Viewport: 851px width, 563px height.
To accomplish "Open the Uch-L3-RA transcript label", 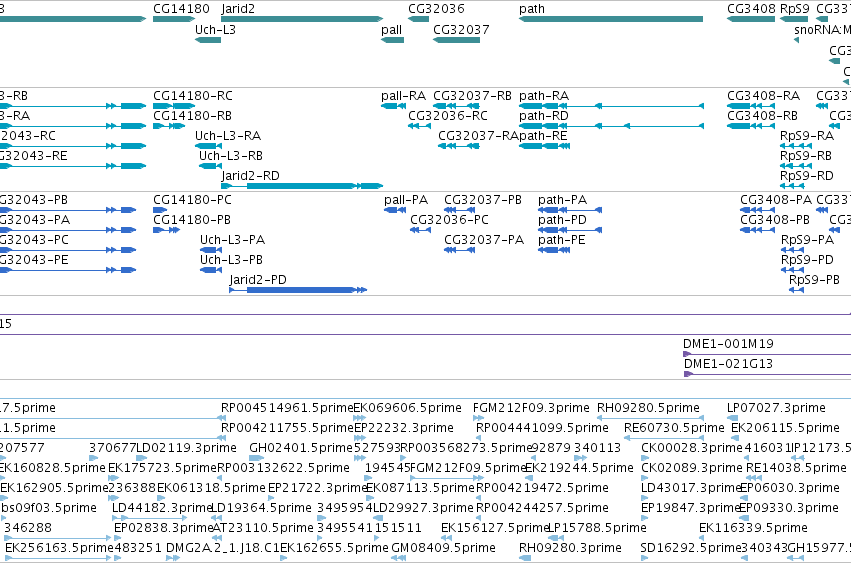I will click(228, 135).
